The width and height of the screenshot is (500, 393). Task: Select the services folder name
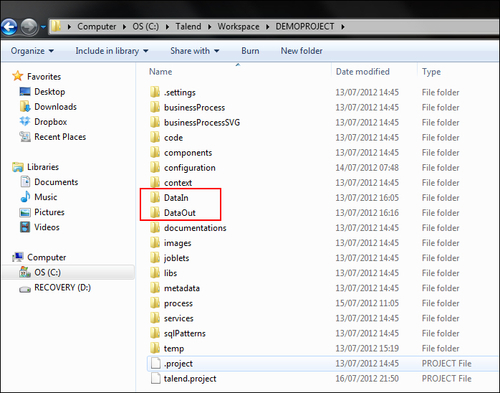tap(178, 318)
